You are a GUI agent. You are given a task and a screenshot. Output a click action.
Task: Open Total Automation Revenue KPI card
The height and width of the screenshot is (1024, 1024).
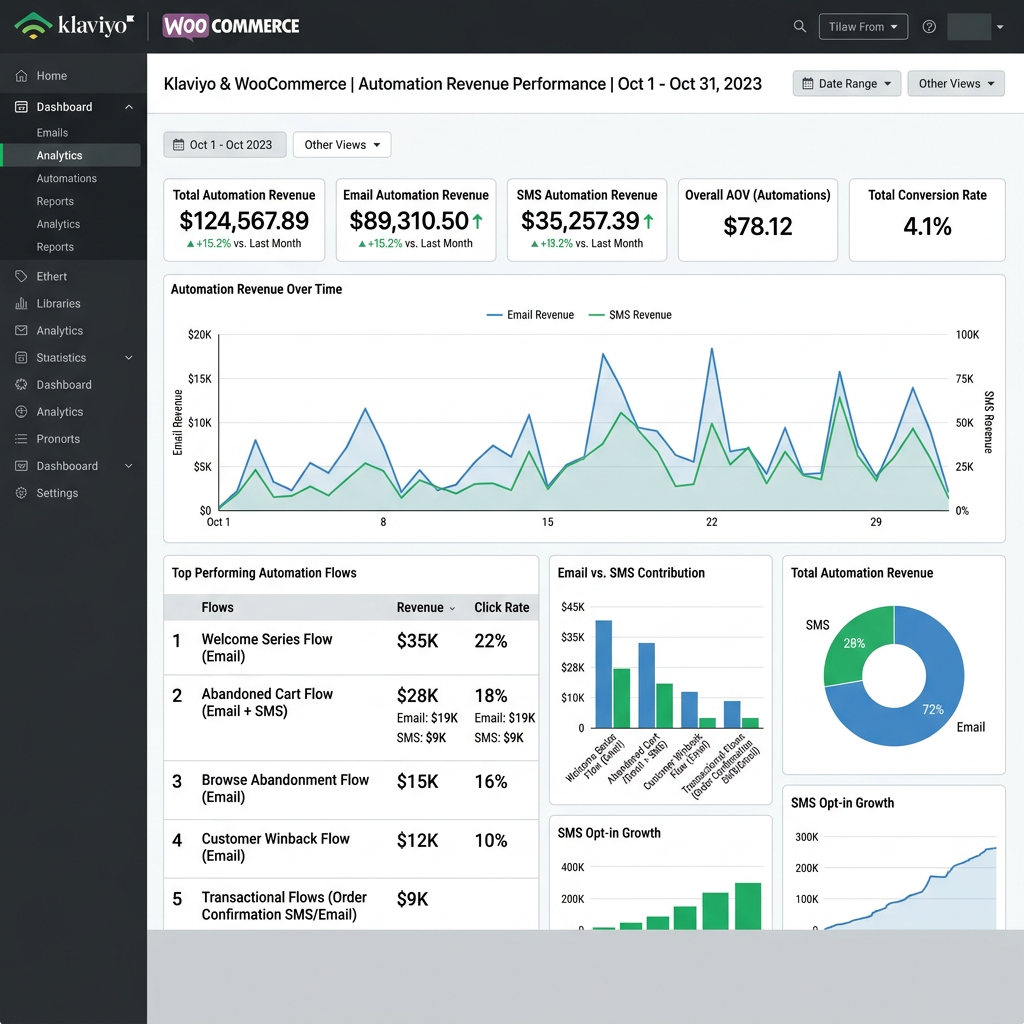[244, 220]
